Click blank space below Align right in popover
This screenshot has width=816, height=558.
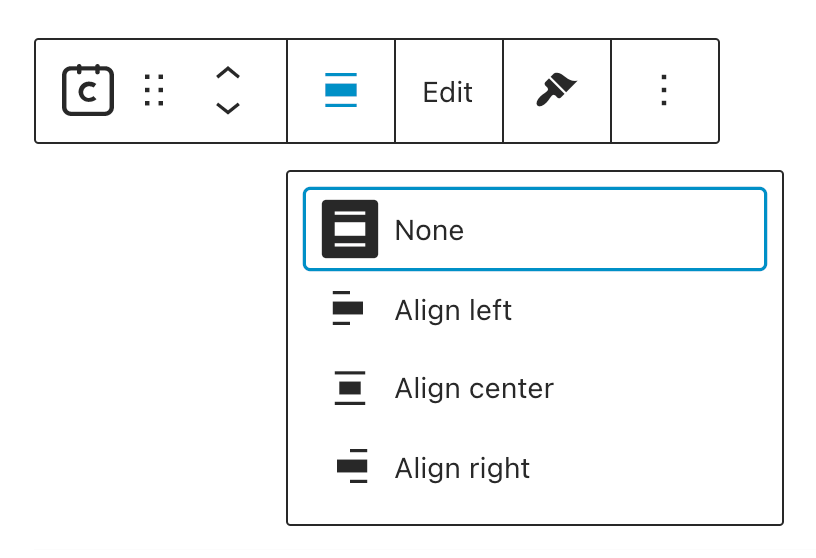pyautogui.click(x=535, y=508)
